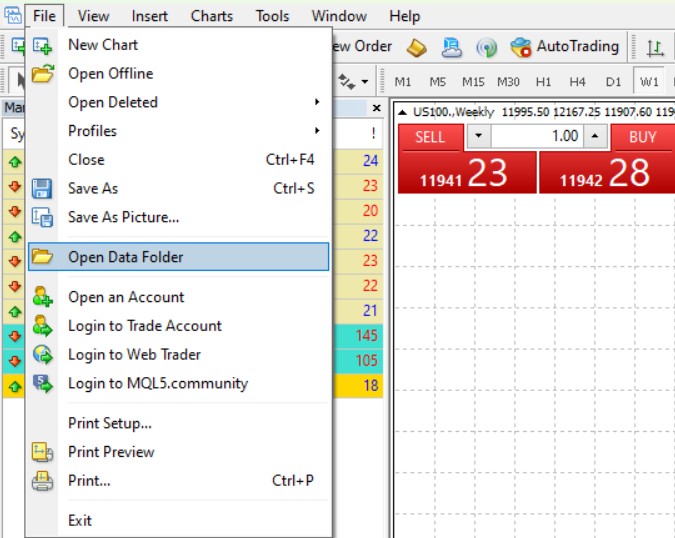Open the Insert menu
This screenshot has width=675, height=538.
pyautogui.click(x=149, y=16)
